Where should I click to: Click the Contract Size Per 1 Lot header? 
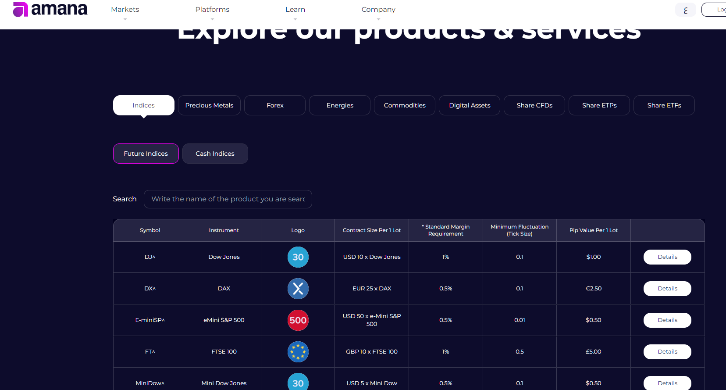coord(371,230)
